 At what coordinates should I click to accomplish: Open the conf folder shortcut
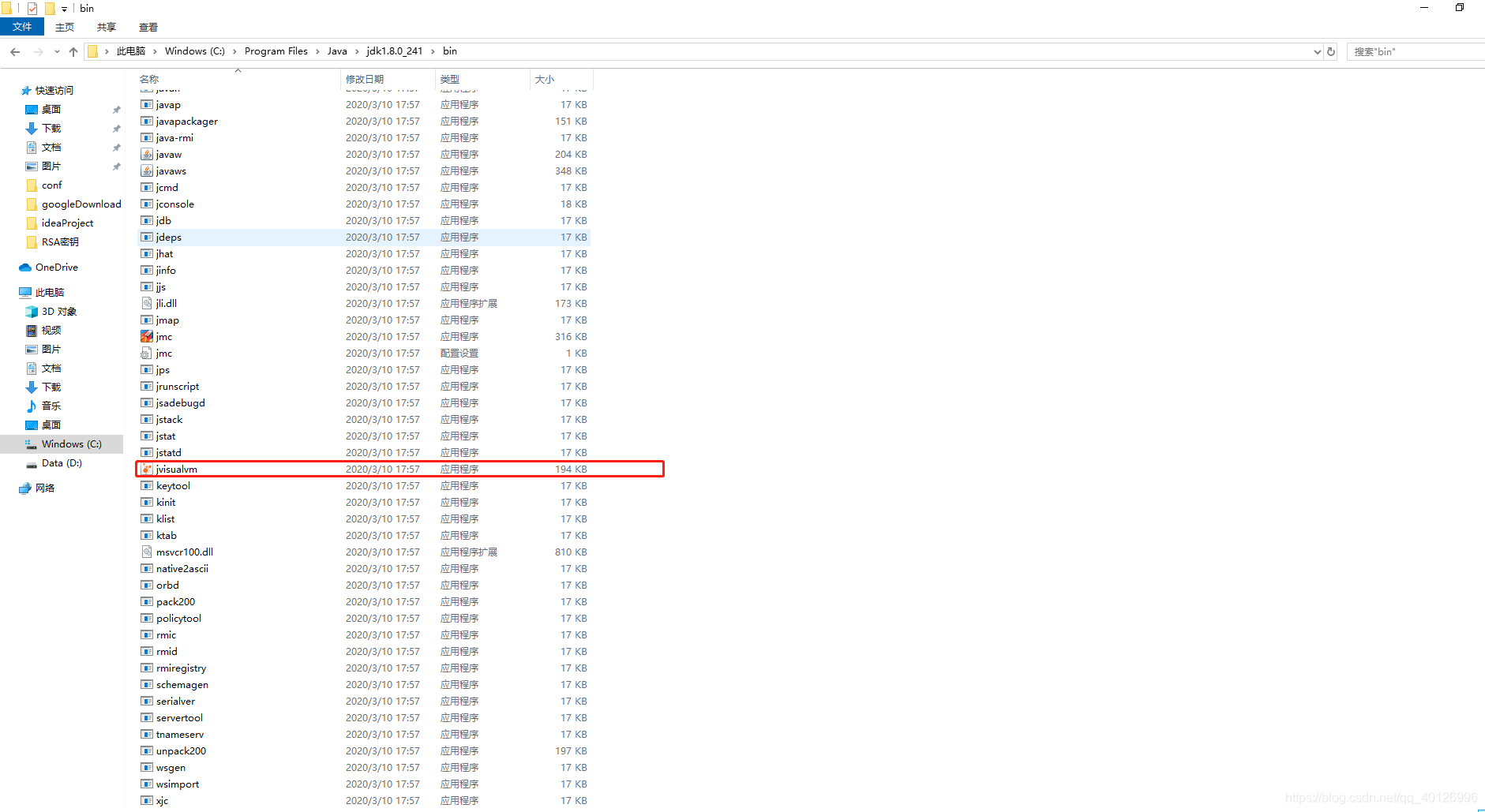[43, 185]
